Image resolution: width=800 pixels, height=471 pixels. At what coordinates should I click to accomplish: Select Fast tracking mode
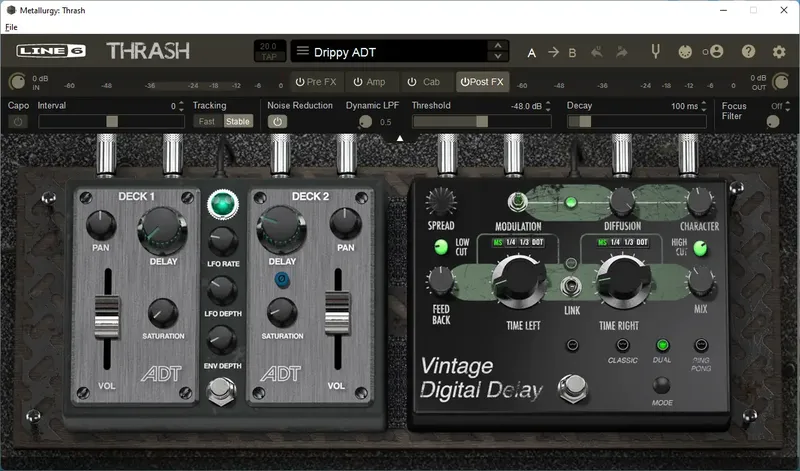[207, 121]
